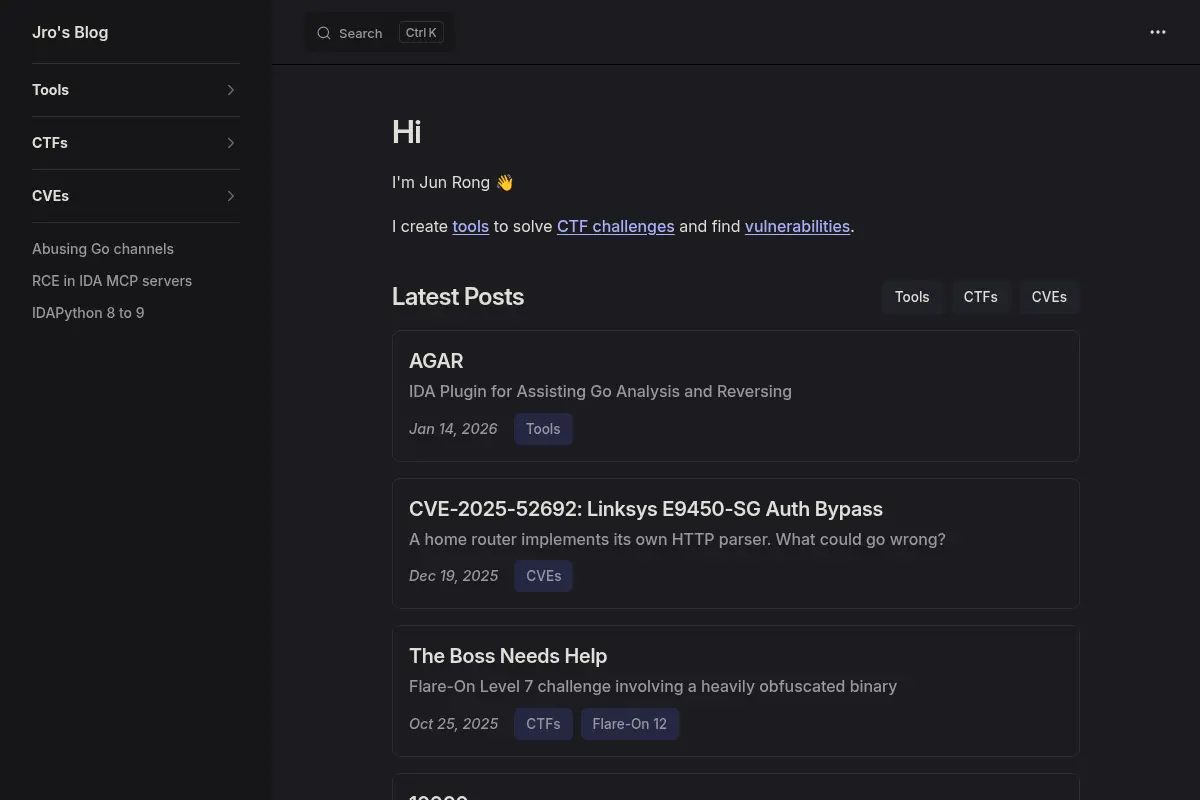Go to Jro's Blog home title

[x=70, y=32]
